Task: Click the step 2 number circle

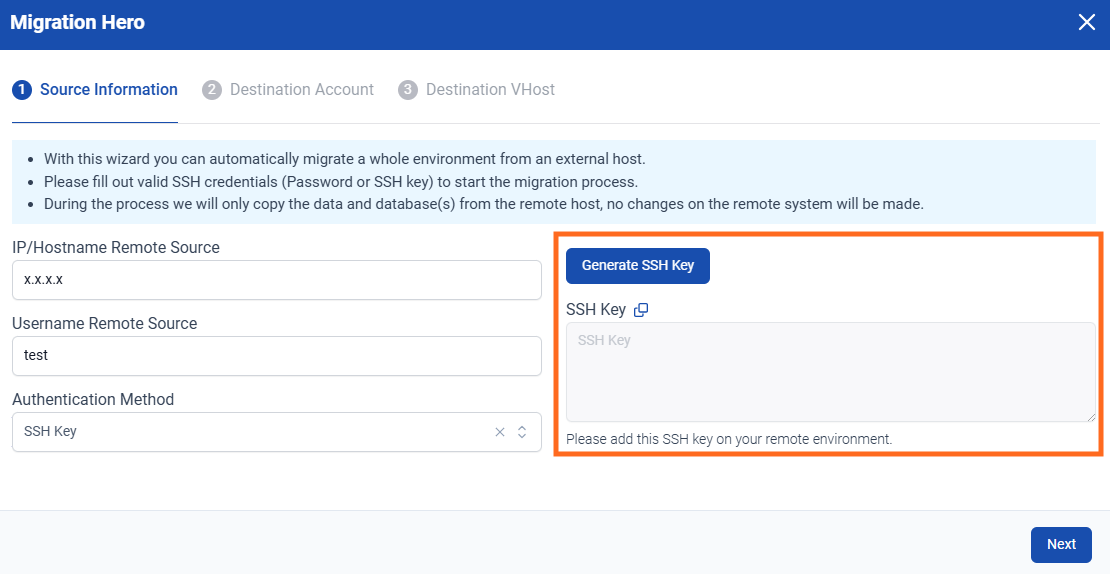Action: tap(211, 90)
